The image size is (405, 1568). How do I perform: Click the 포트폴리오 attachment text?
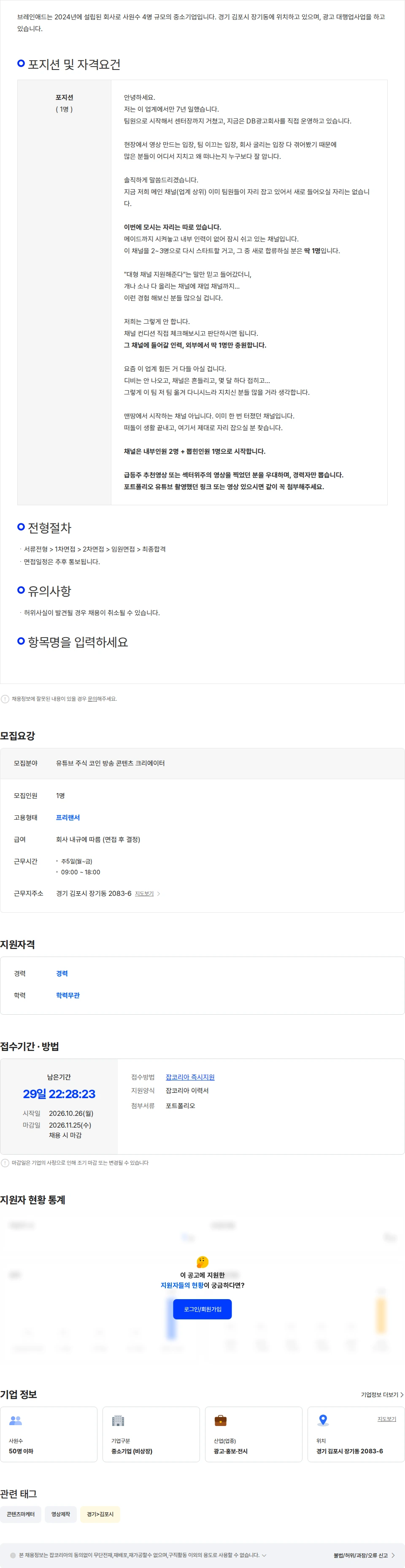coord(180,1105)
